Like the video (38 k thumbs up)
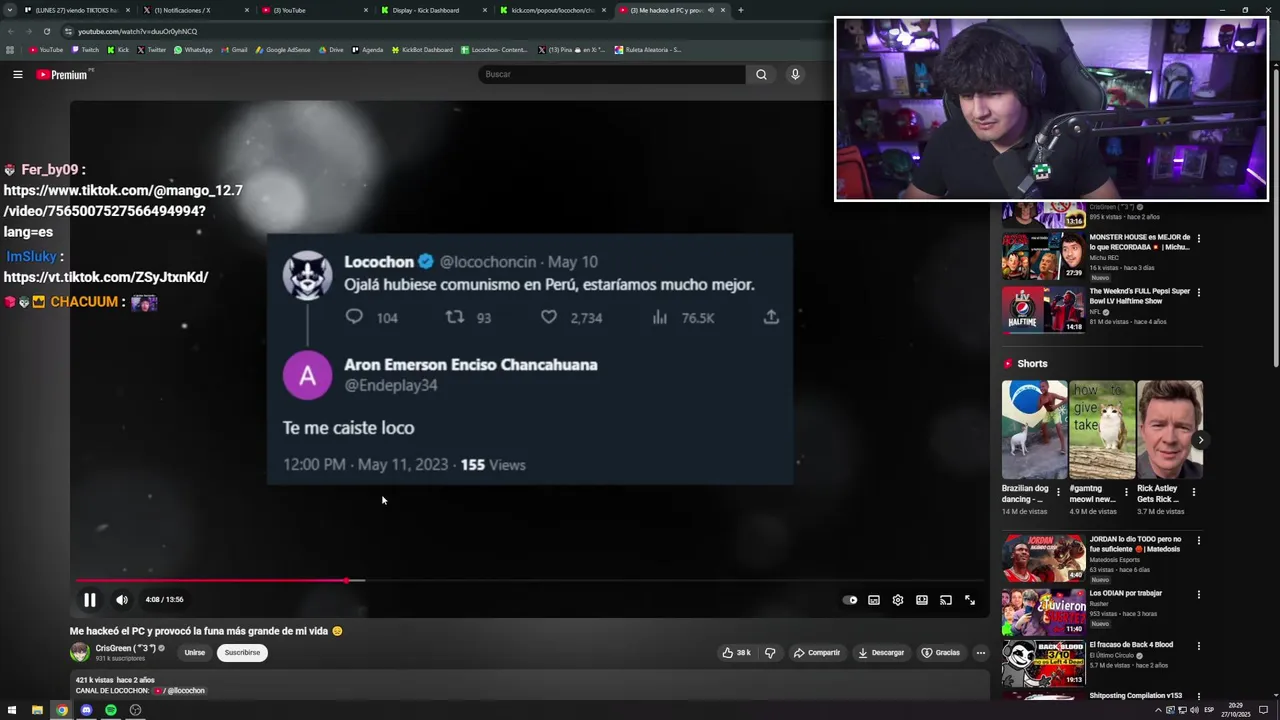Image resolution: width=1280 pixels, height=720 pixels. pos(736,653)
